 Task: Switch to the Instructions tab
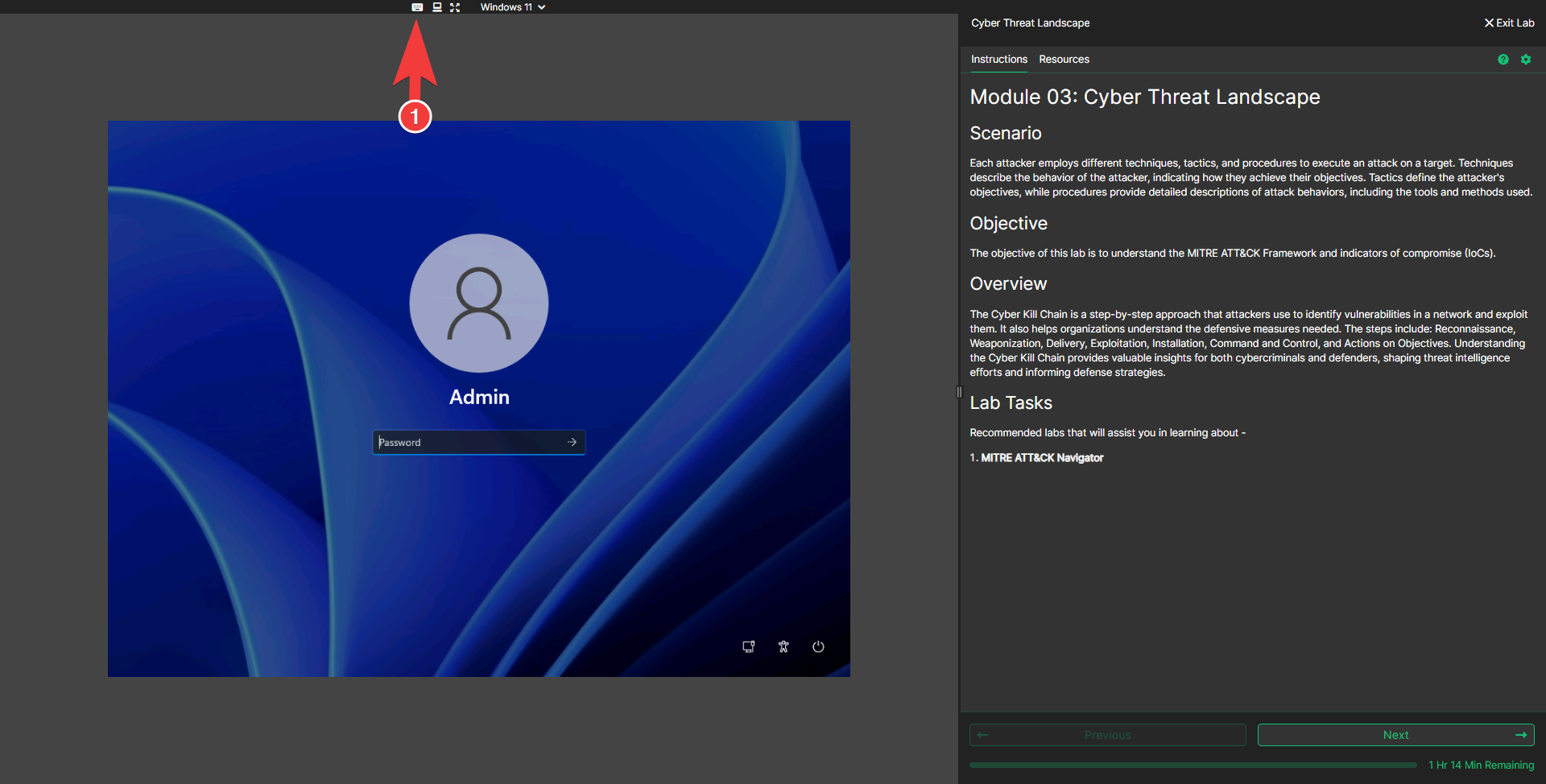point(998,60)
